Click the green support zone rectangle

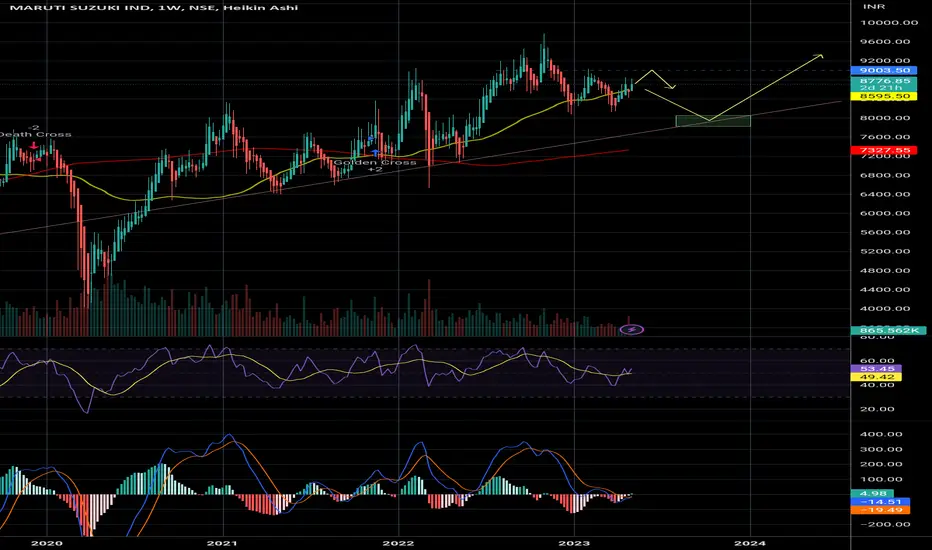point(713,121)
